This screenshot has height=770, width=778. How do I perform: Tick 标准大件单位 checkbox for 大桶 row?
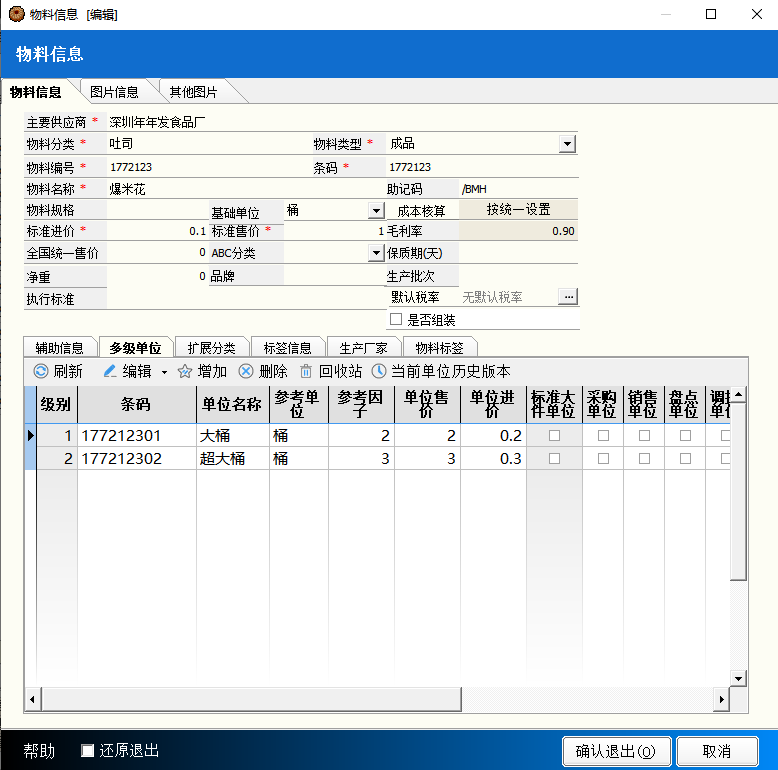tap(554, 436)
